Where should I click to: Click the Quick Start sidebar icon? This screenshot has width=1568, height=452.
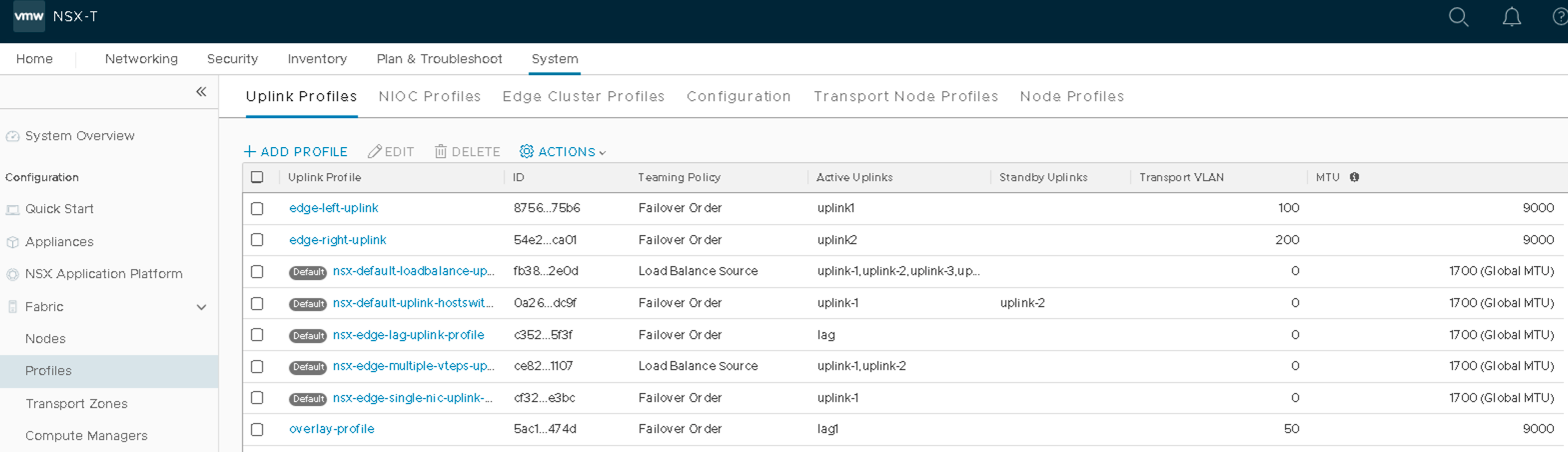[x=13, y=209]
